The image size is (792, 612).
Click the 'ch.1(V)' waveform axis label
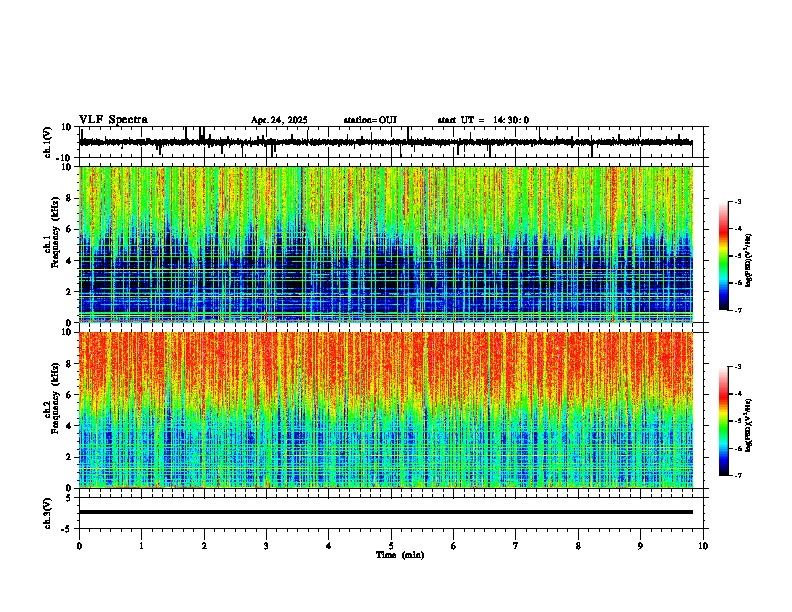coord(48,142)
